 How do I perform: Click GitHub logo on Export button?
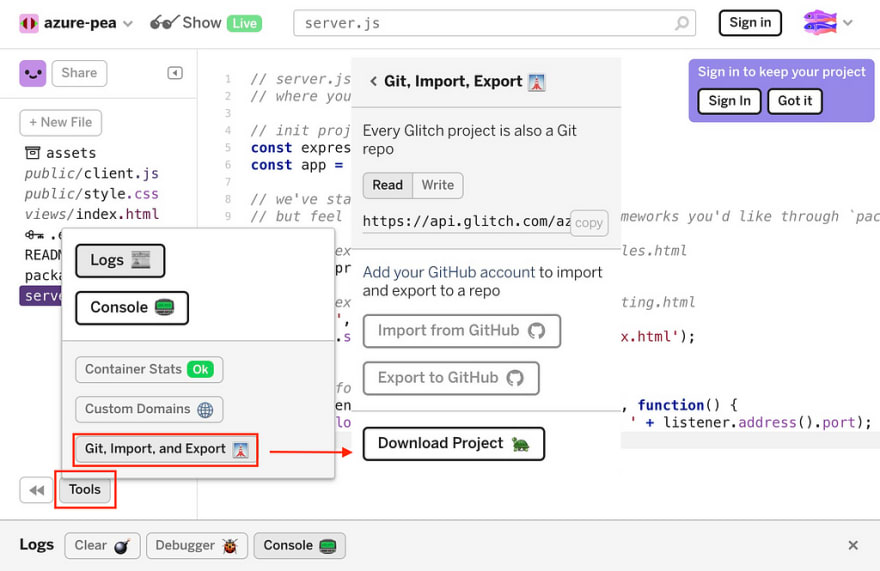point(515,378)
